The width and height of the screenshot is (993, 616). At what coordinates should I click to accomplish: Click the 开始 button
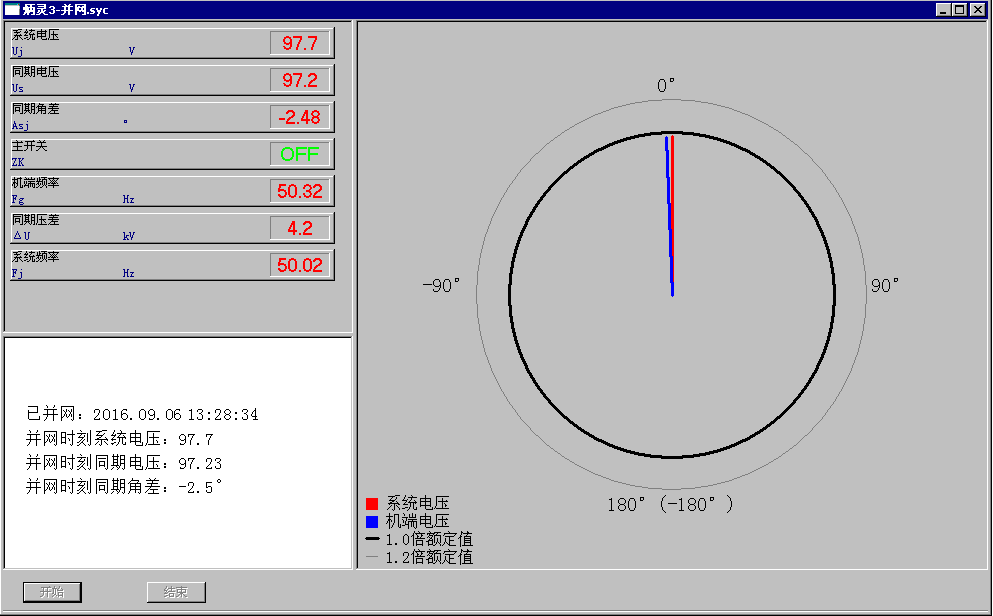point(52,592)
